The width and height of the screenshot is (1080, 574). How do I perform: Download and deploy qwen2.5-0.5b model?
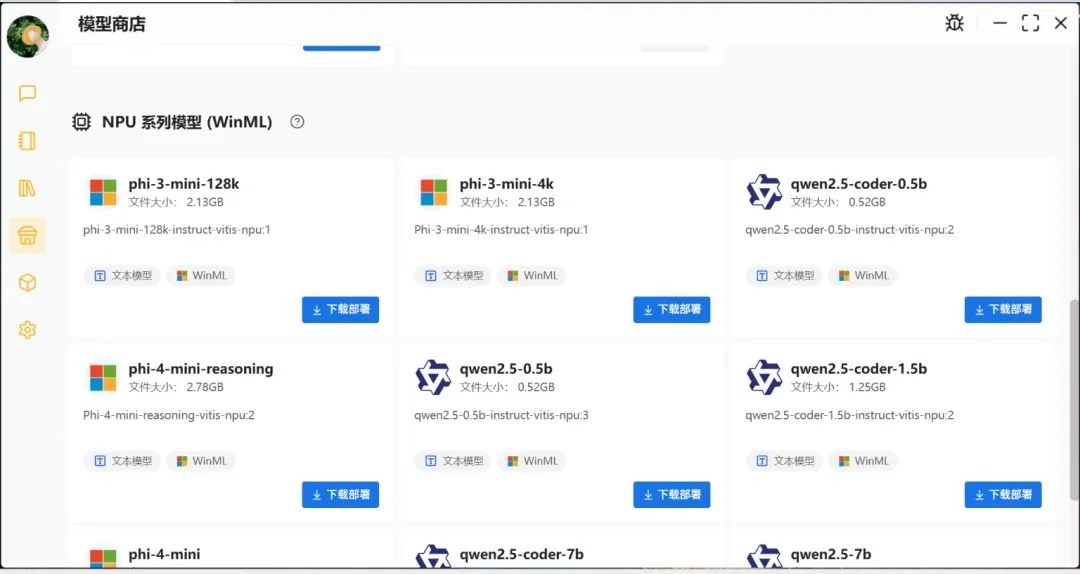point(671,495)
